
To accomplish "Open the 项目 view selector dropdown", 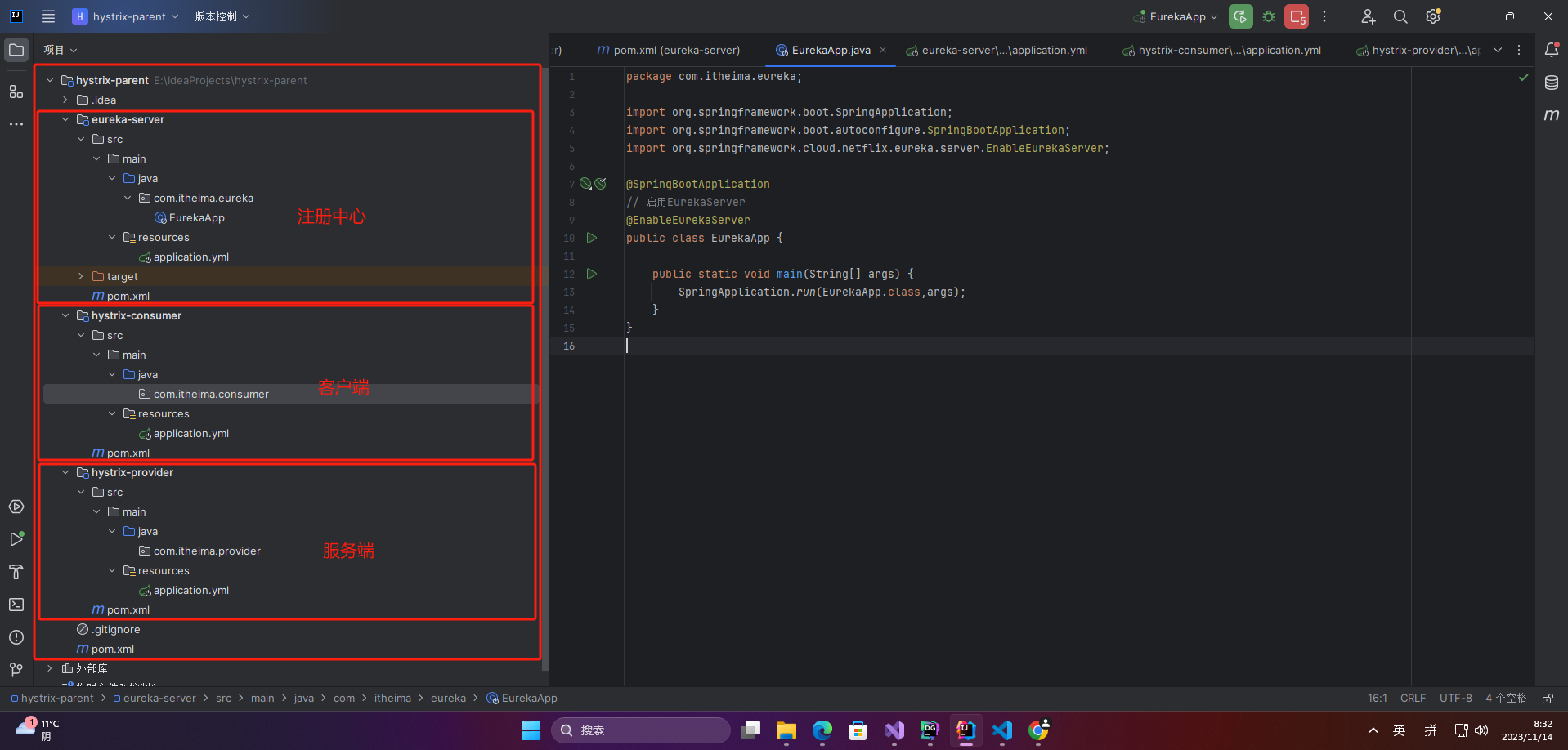I will [x=60, y=50].
